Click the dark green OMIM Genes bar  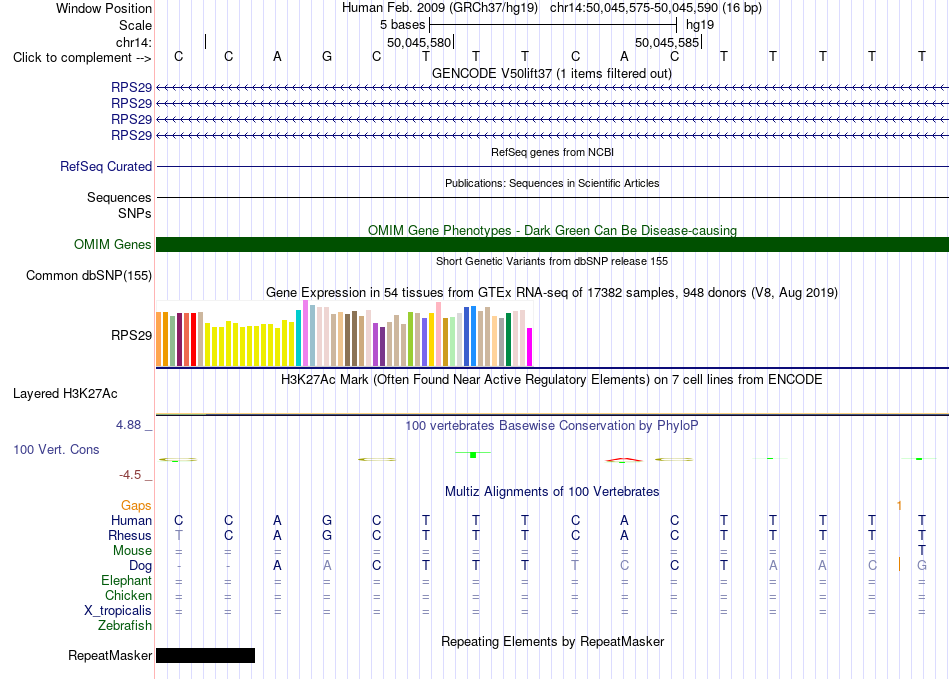[x=552, y=245]
